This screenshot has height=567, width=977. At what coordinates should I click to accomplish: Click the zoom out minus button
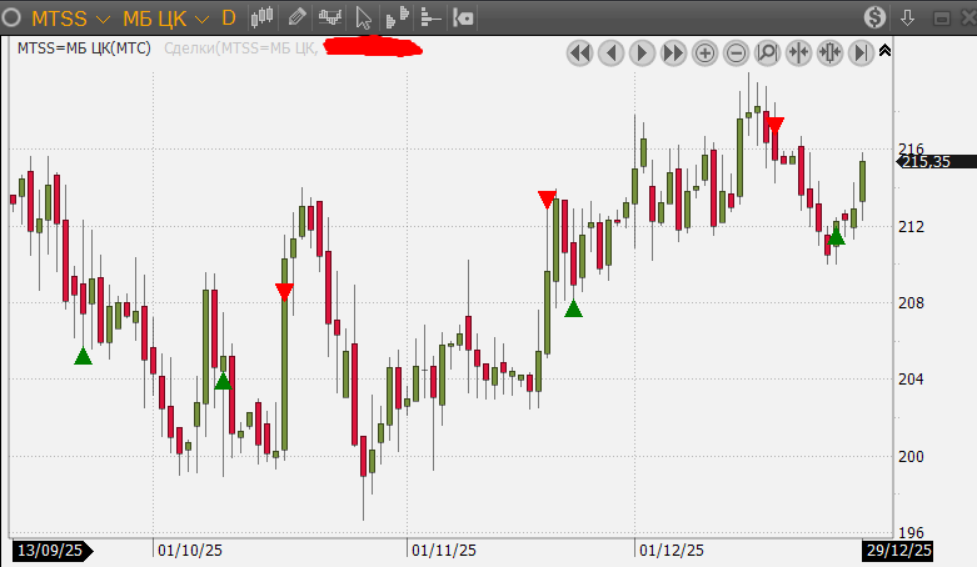pos(736,53)
